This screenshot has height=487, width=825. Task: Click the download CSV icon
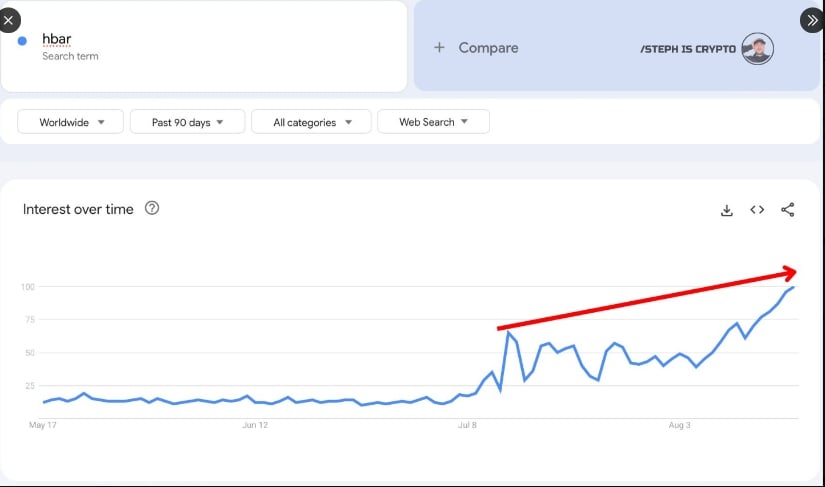point(727,210)
